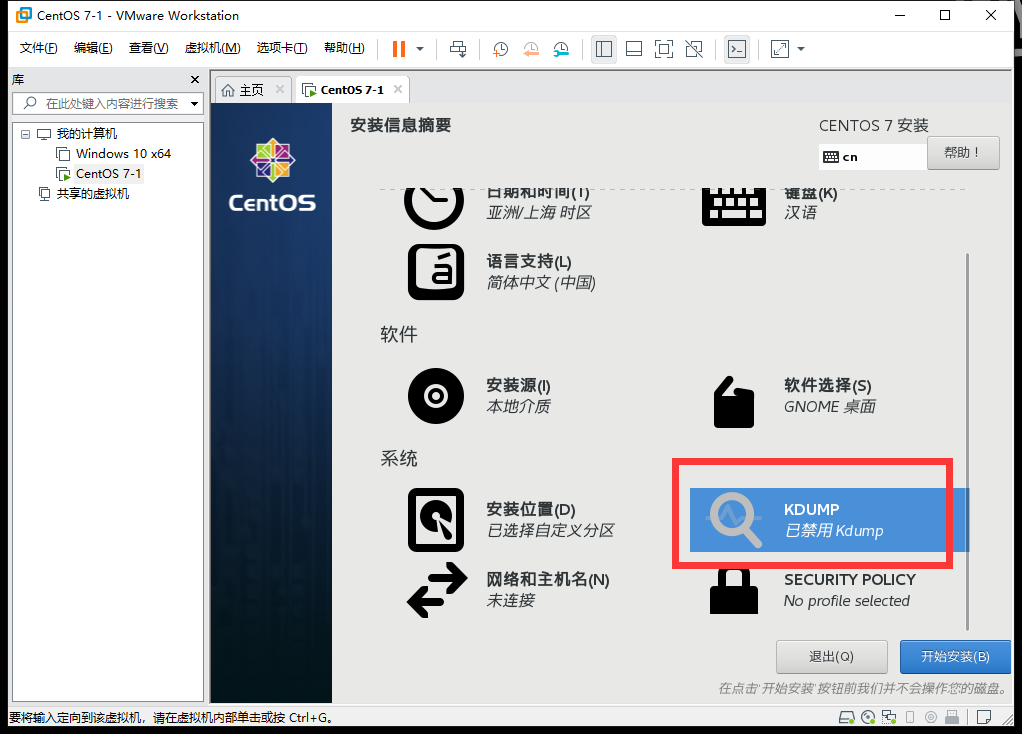Open the 选项卡(T) menu
Screen dimensions: 1022x734
pyautogui.click(x=282, y=48)
